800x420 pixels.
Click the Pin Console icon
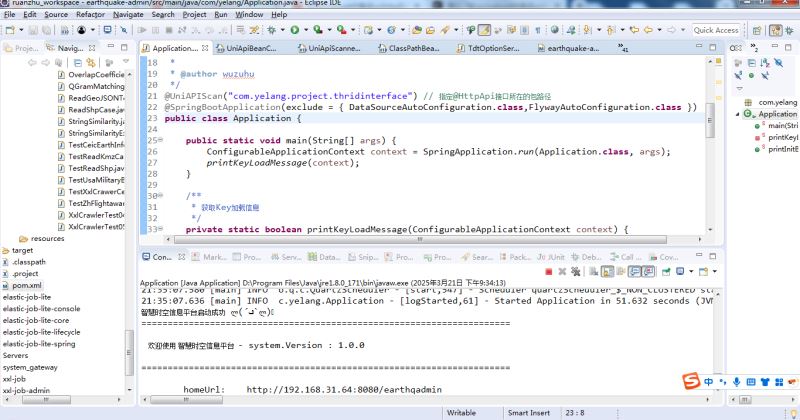point(666,271)
